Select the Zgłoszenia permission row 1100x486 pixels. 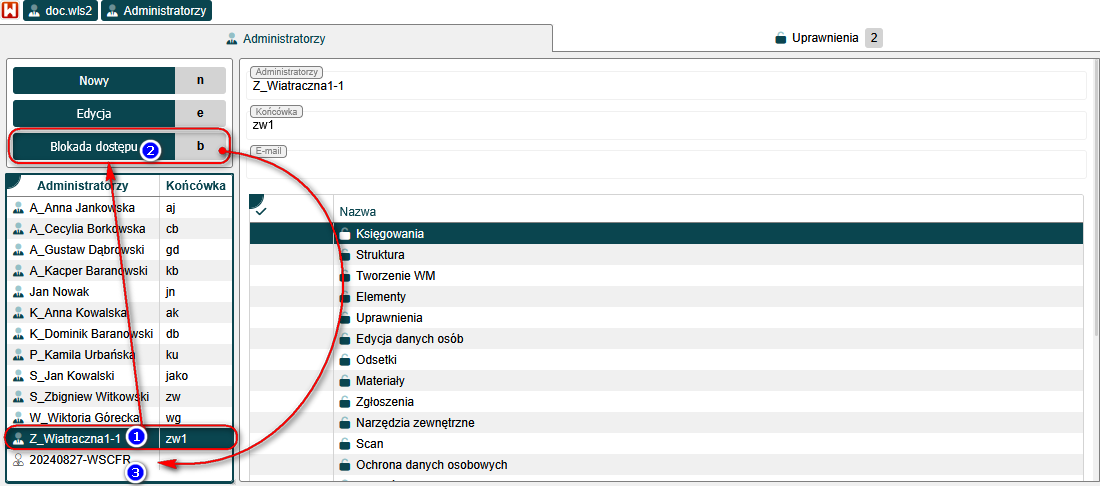click(668, 402)
